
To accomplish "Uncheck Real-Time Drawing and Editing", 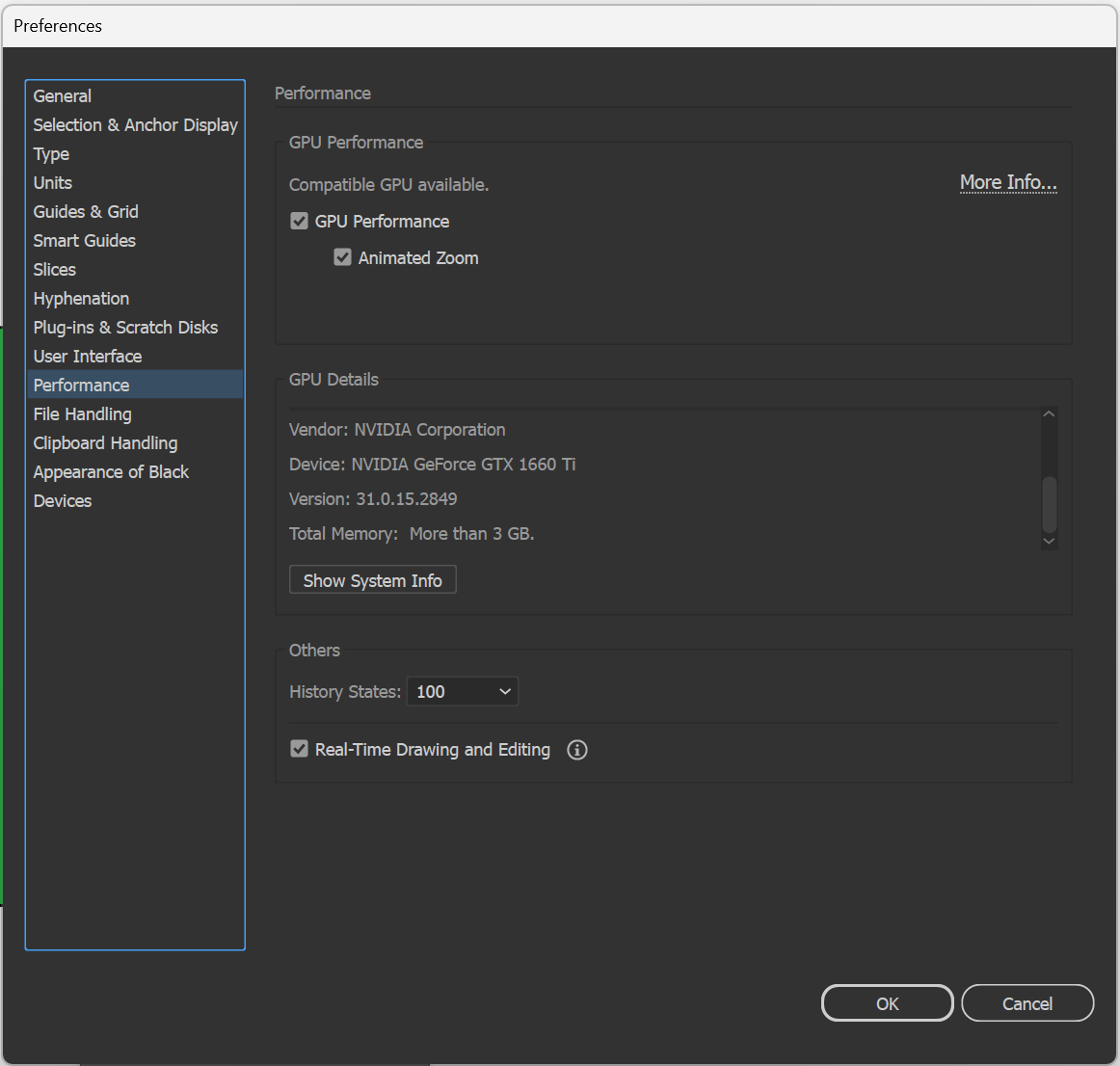I will [x=300, y=749].
